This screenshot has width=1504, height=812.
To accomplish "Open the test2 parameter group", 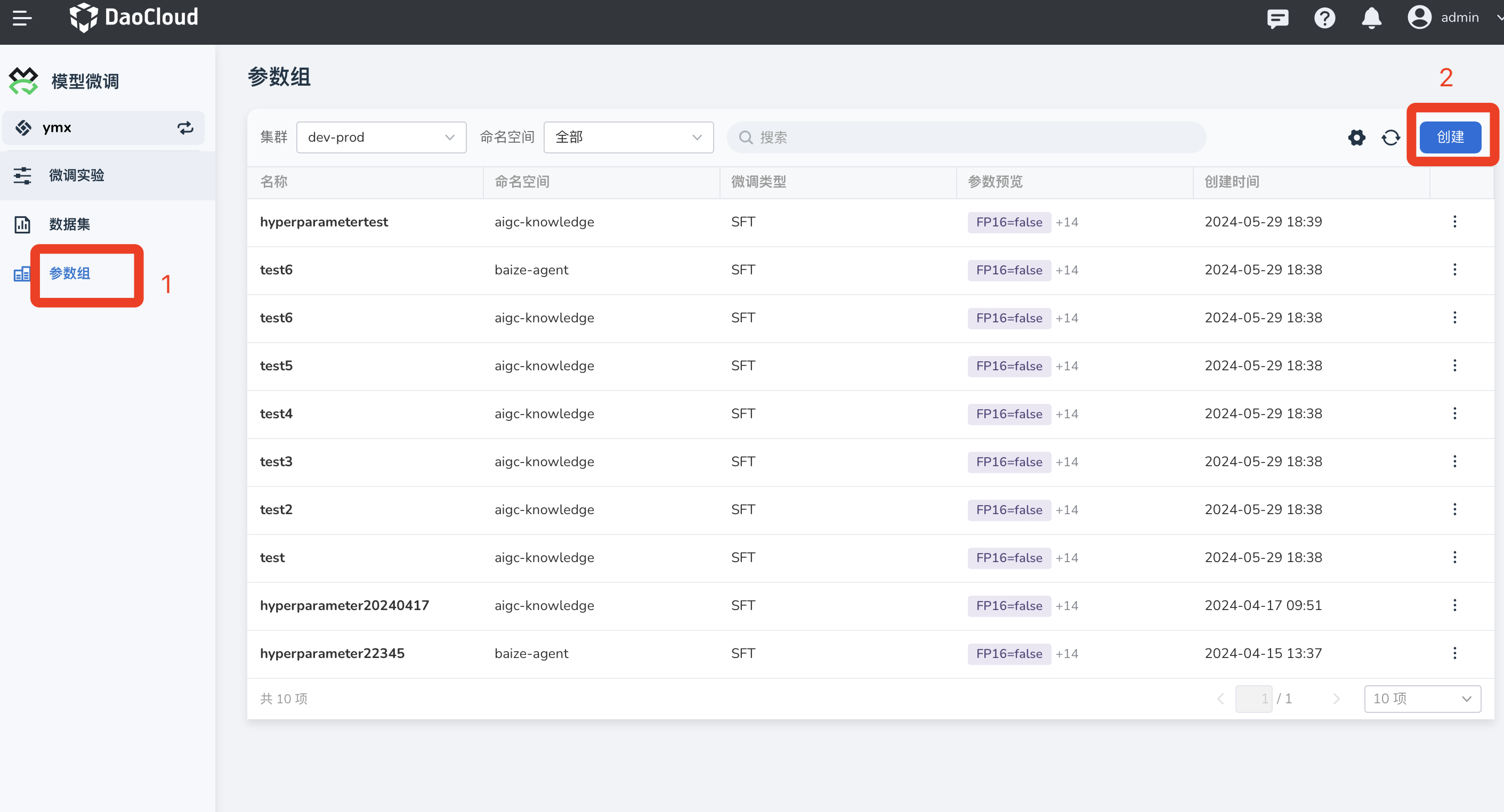I will point(276,509).
